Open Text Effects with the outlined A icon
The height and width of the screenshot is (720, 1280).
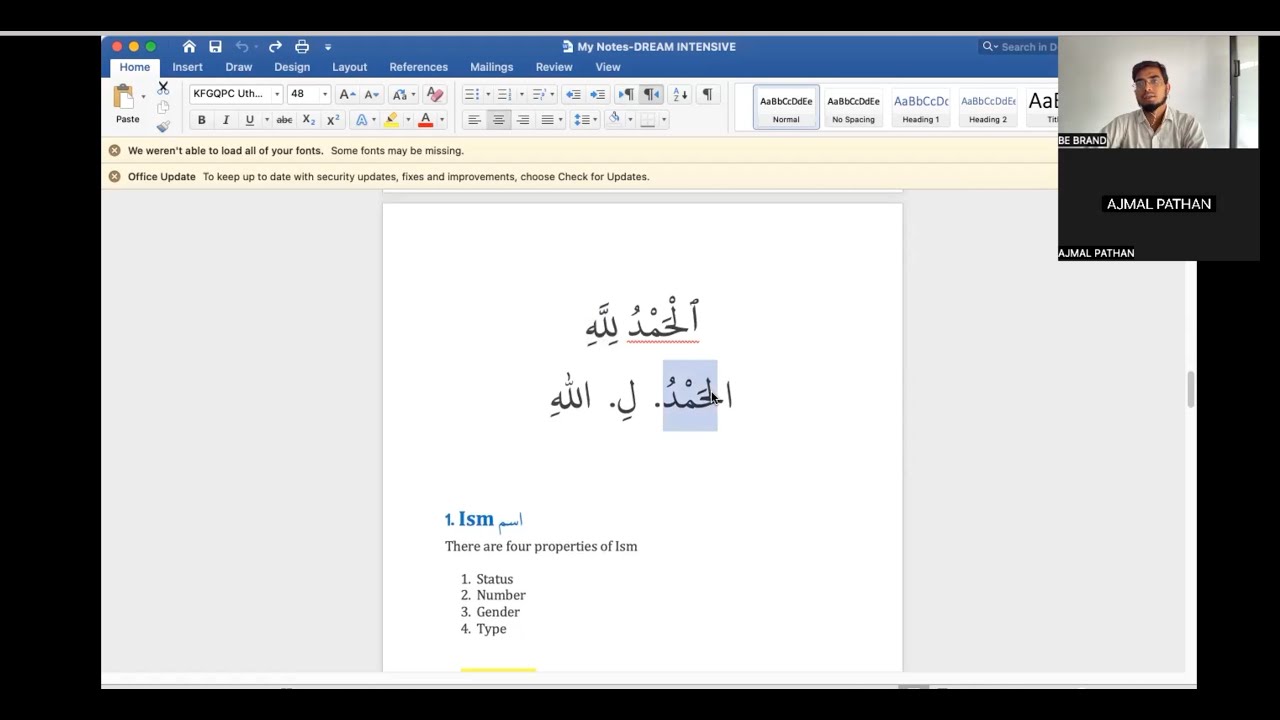(x=361, y=120)
